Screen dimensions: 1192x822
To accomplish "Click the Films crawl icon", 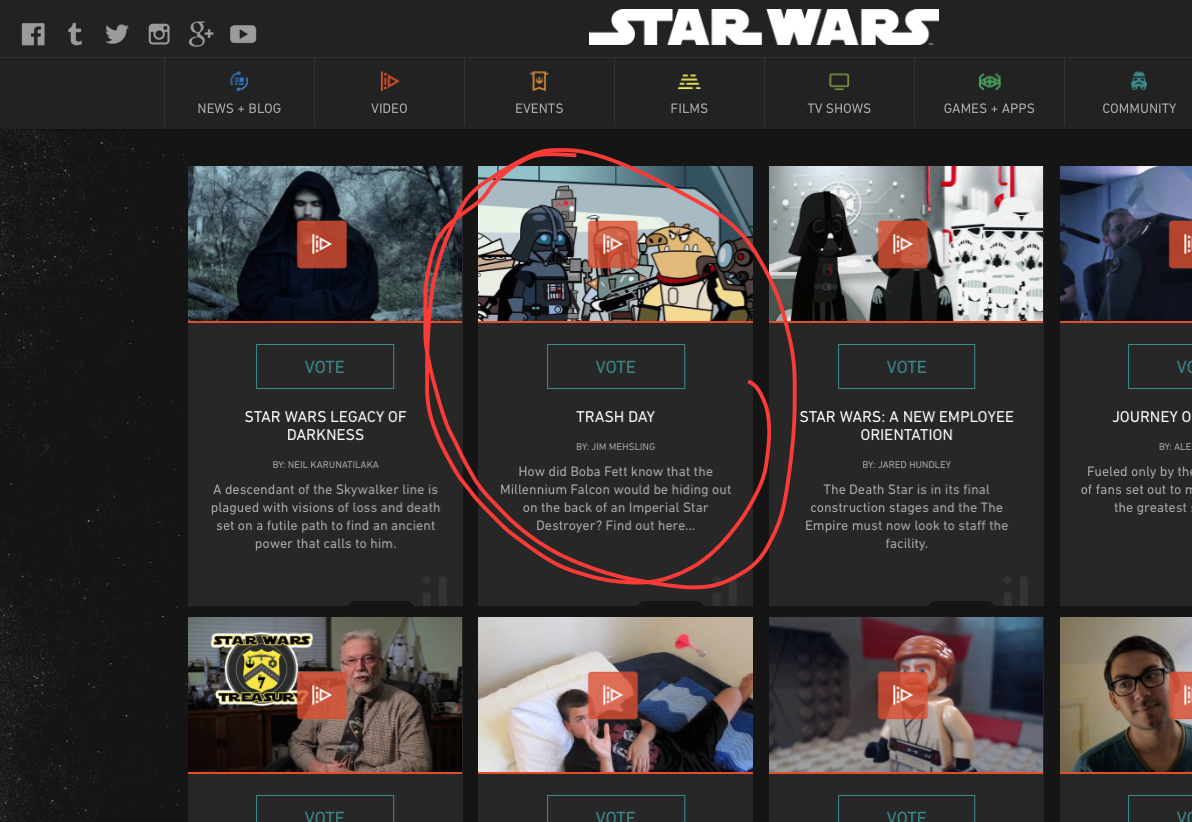I will 689,81.
